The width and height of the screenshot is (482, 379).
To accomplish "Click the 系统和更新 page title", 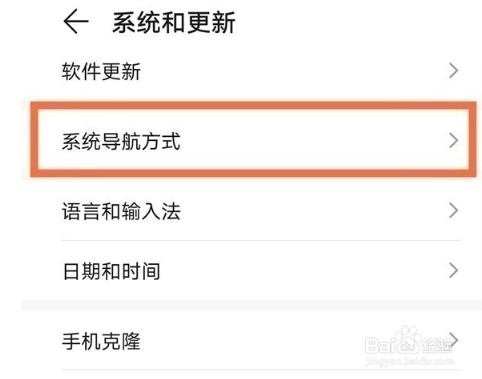I will 174,22.
